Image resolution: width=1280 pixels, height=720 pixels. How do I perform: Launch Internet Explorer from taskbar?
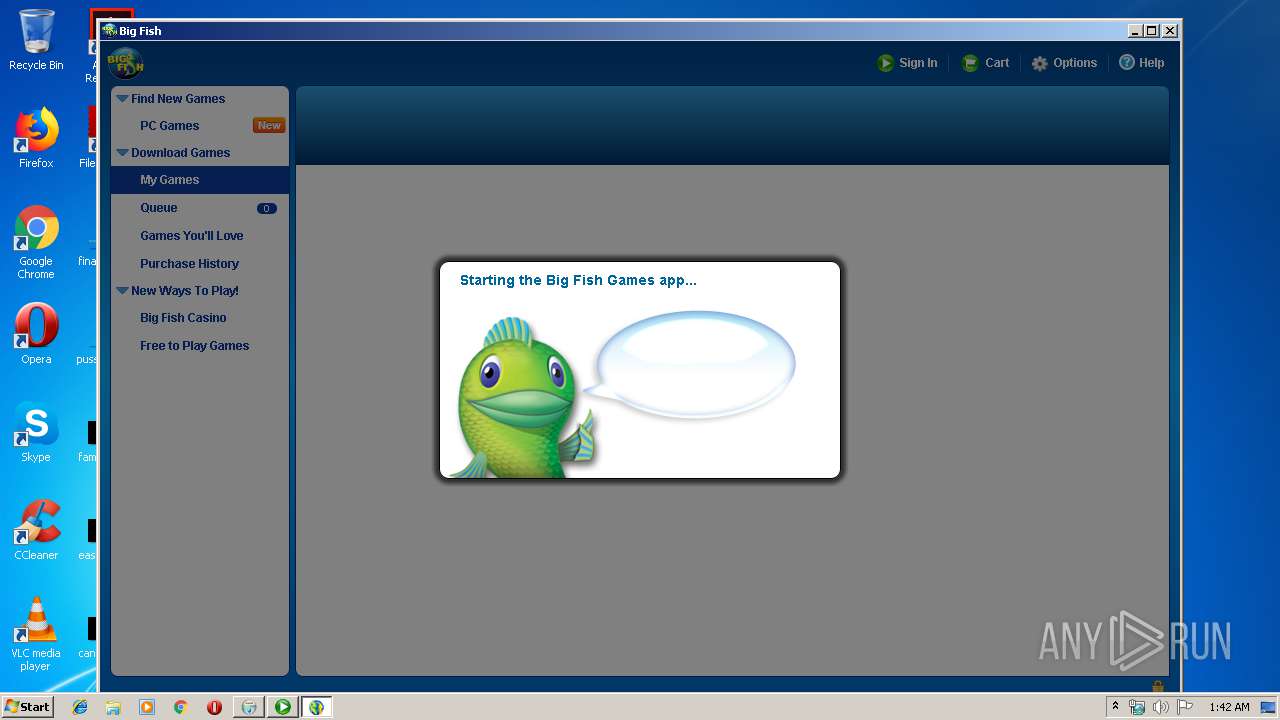coord(80,707)
